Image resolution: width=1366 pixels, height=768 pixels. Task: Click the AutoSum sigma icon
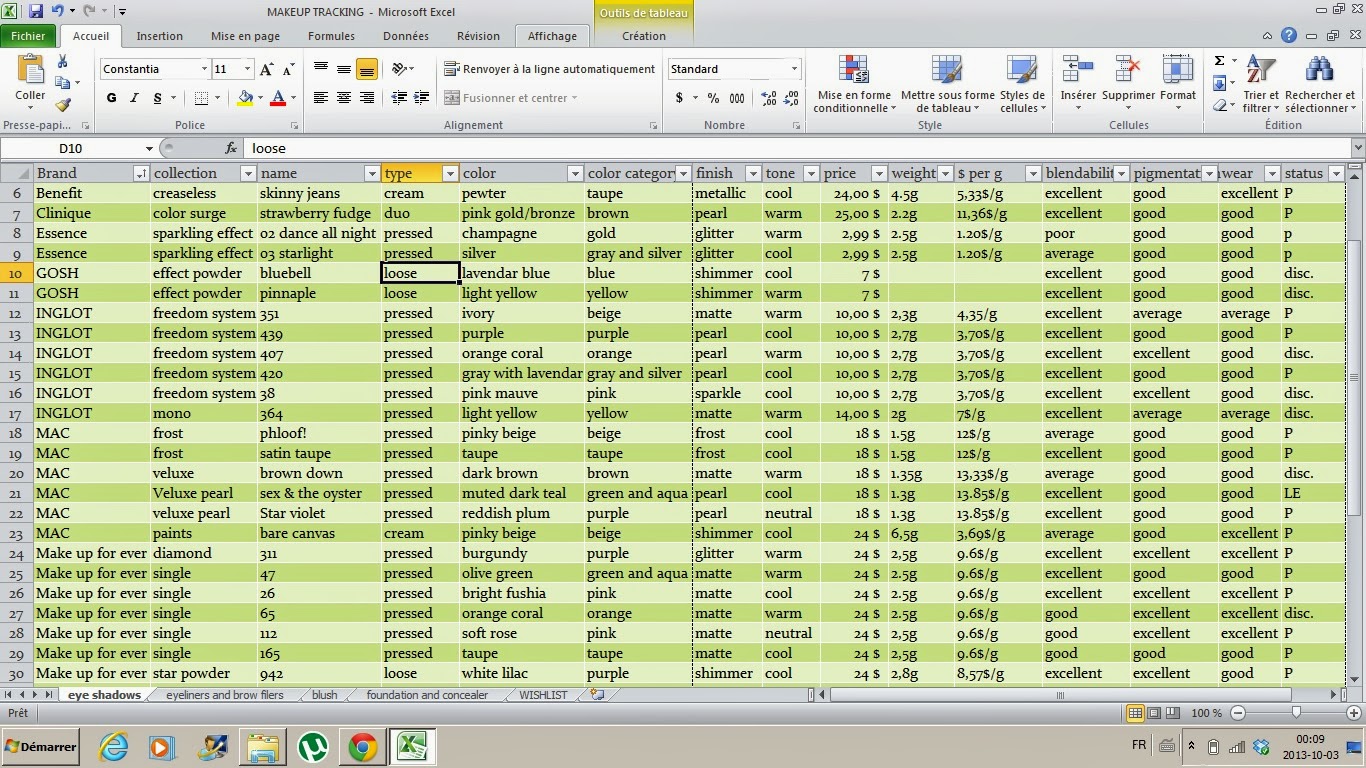[x=1219, y=61]
